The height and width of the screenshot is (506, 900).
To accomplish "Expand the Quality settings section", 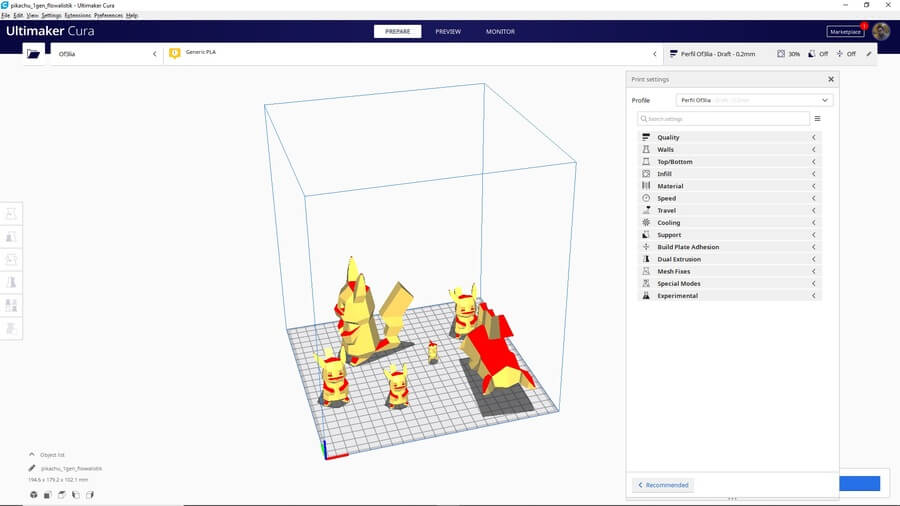I will (x=729, y=137).
